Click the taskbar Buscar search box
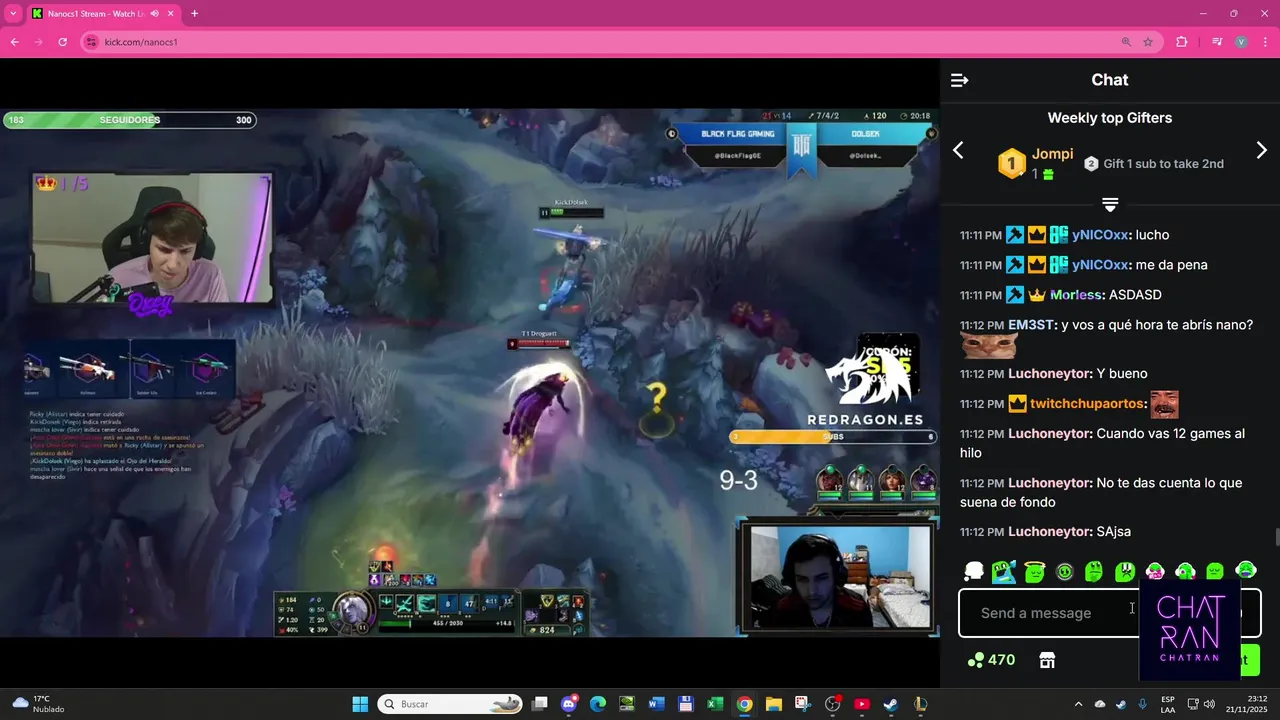Image resolution: width=1280 pixels, height=720 pixels. [451, 704]
